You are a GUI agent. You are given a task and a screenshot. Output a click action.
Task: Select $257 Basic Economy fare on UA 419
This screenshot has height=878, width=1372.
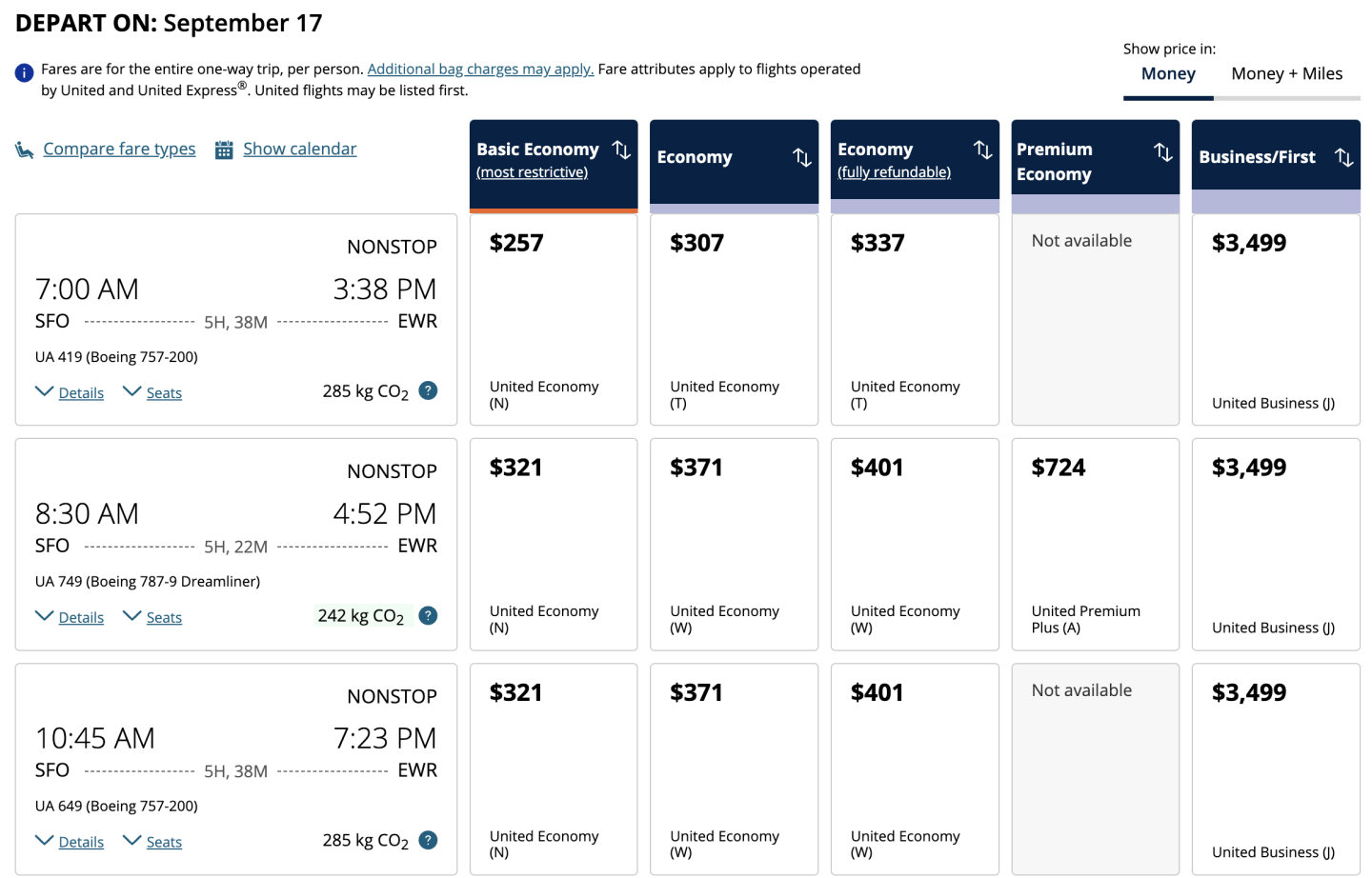click(x=553, y=319)
